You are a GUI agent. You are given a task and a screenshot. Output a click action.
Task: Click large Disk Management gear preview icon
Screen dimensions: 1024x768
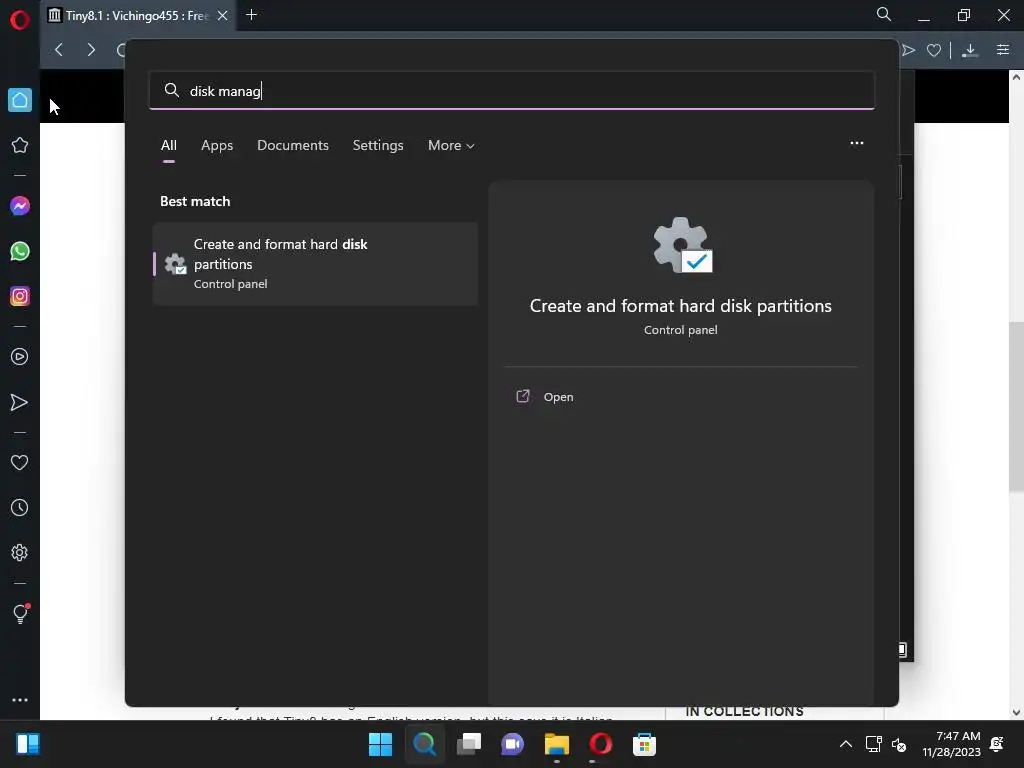[682, 245]
